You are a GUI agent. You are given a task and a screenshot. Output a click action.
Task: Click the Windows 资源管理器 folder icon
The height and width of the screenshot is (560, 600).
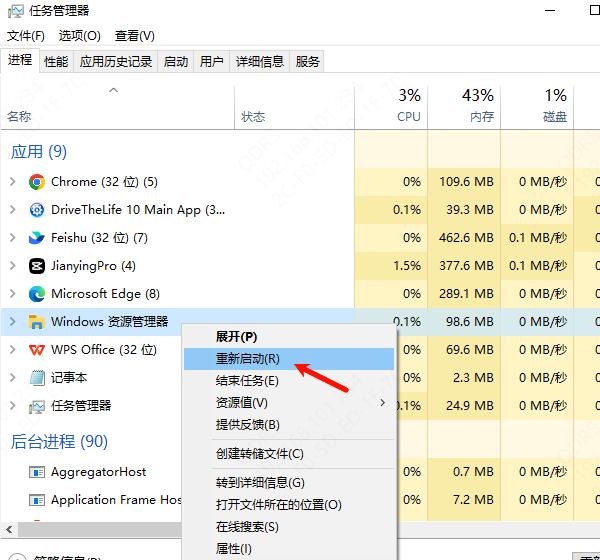pyautogui.click(x=37, y=322)
